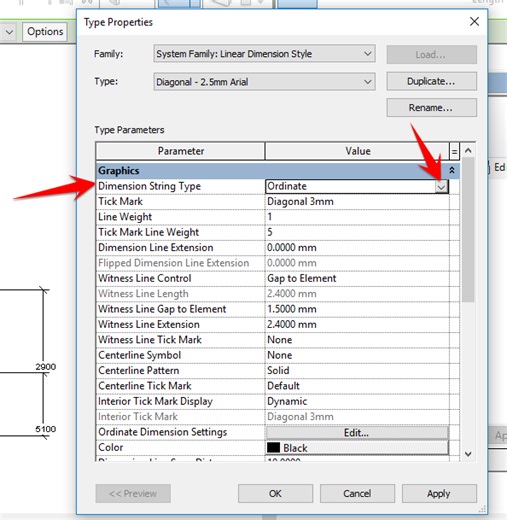Click the Value column header
Image resolution: width=507 pixels, height=520 pixels.
pyautogui.click(x=357, y=151)
